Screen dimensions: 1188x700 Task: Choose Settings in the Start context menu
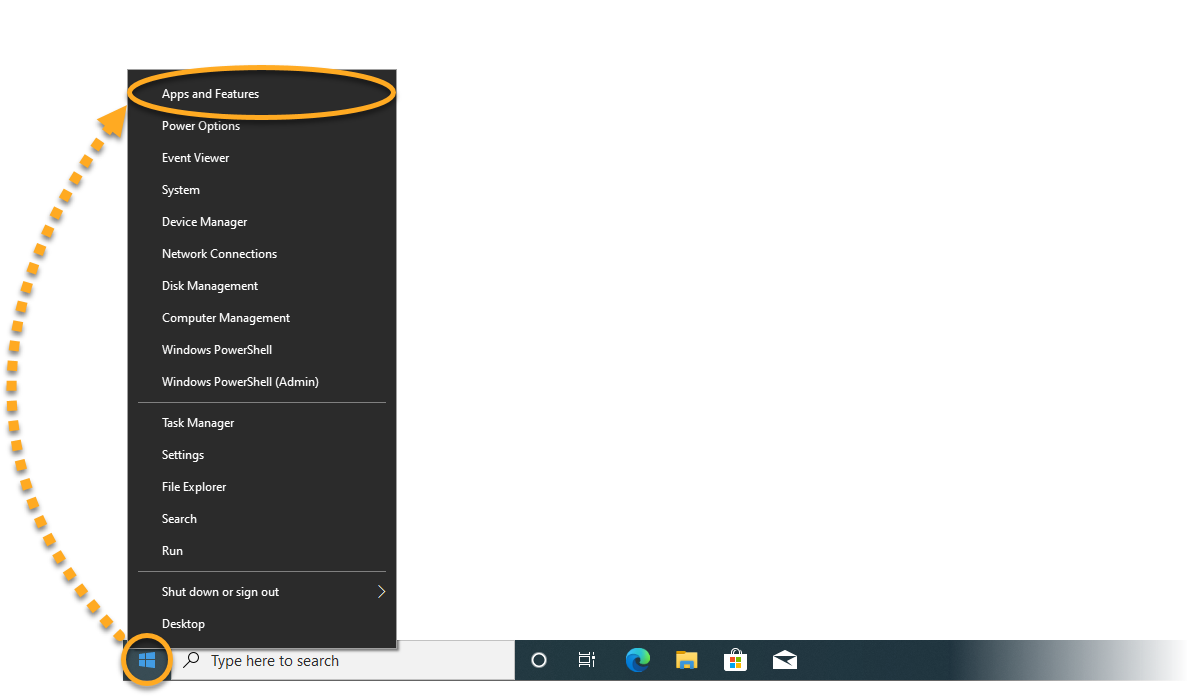point(183,455)
